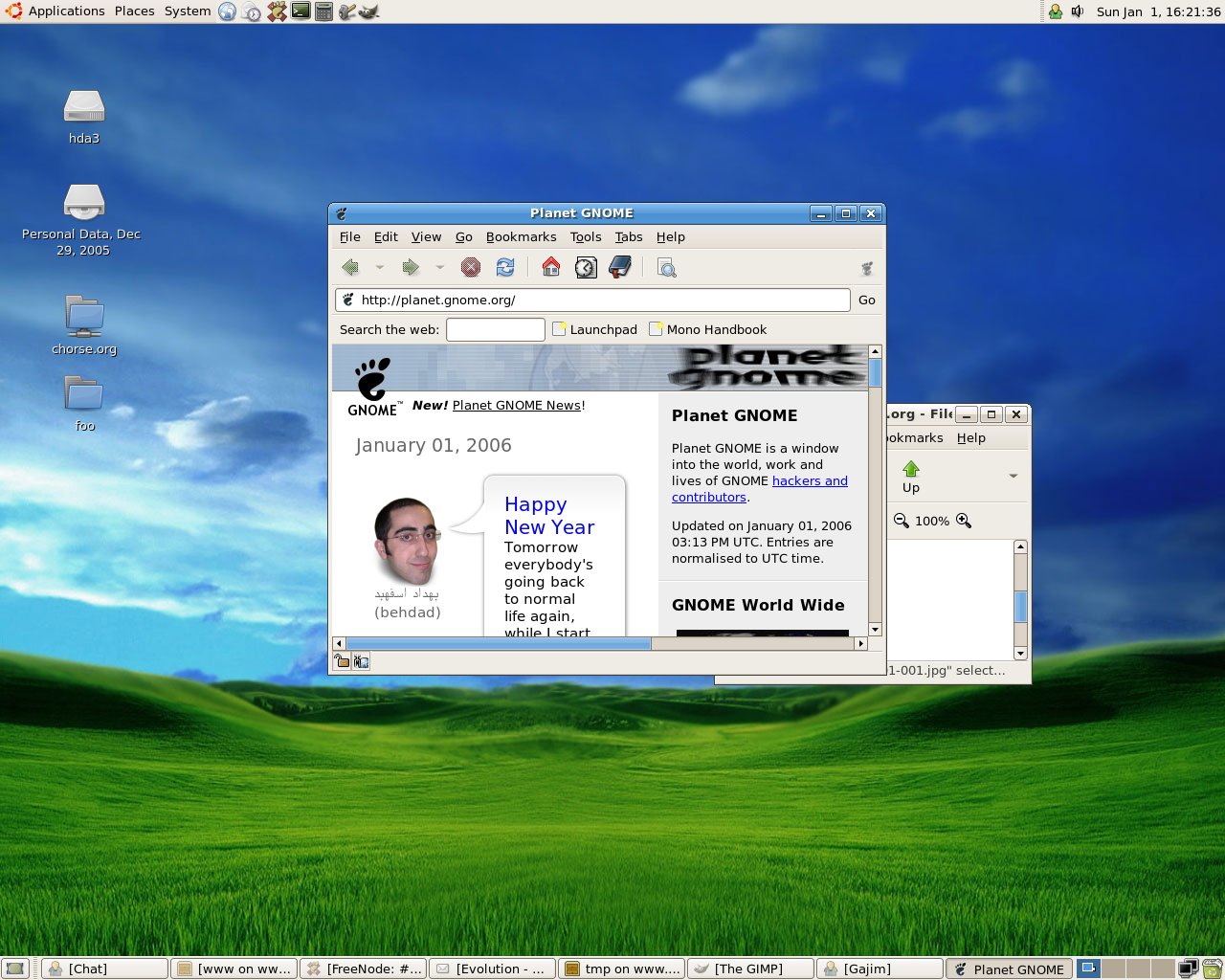Click the zoom in magnifier in file browser
This screenshot has height=980, width=1225.
tap(964, 521)
